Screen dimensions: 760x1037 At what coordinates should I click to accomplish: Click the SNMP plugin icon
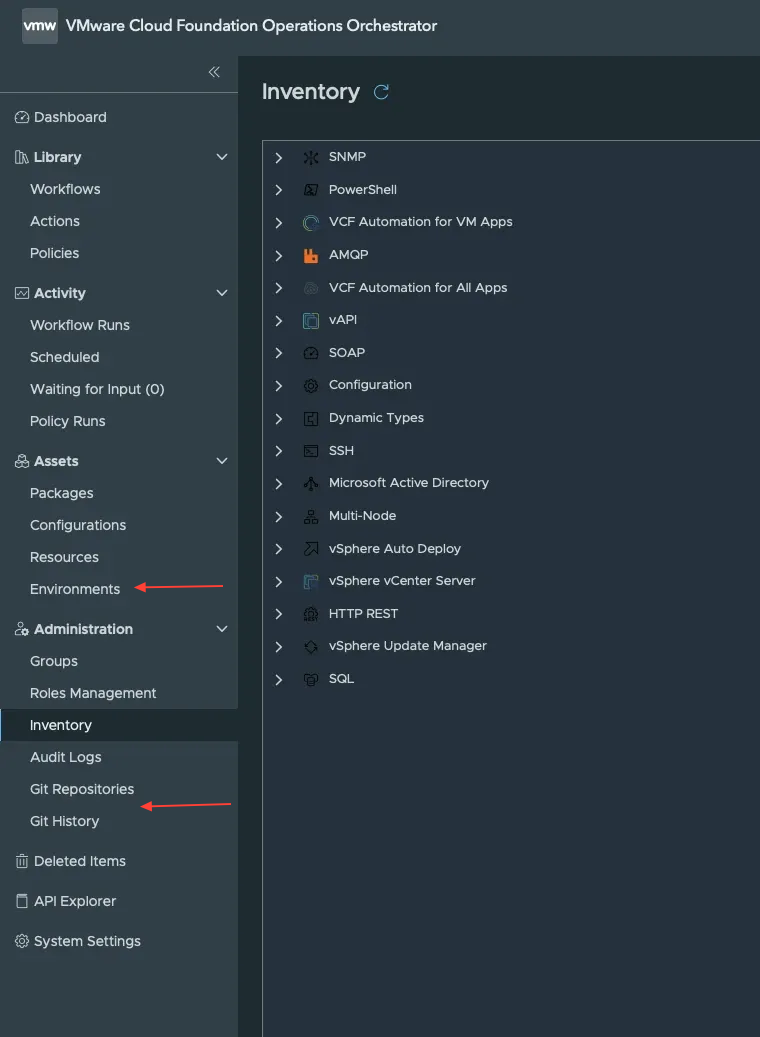point(310,158)
